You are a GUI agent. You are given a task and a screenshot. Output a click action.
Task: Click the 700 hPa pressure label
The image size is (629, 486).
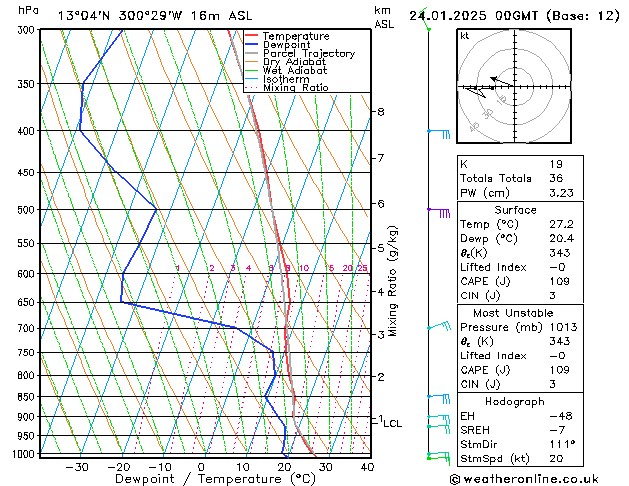(x=28, y=328)
